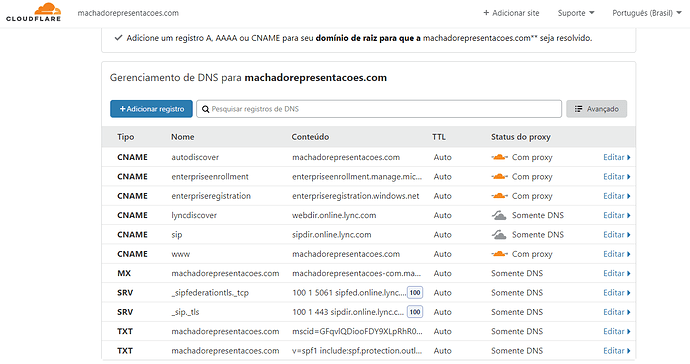Select the machadorepresentacoes.com domain in the header

[128, 13]
